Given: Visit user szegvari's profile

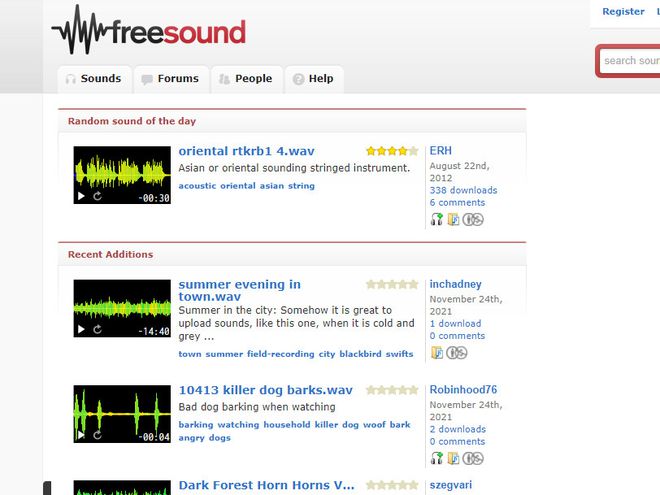Looking at the screenshot, I should 451,485.
